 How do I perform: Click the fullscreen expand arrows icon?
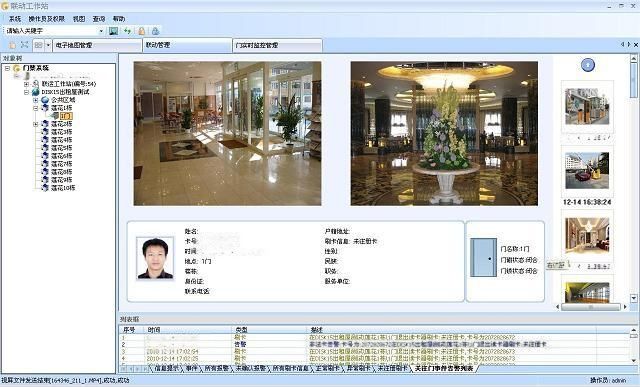pos(24,45)
